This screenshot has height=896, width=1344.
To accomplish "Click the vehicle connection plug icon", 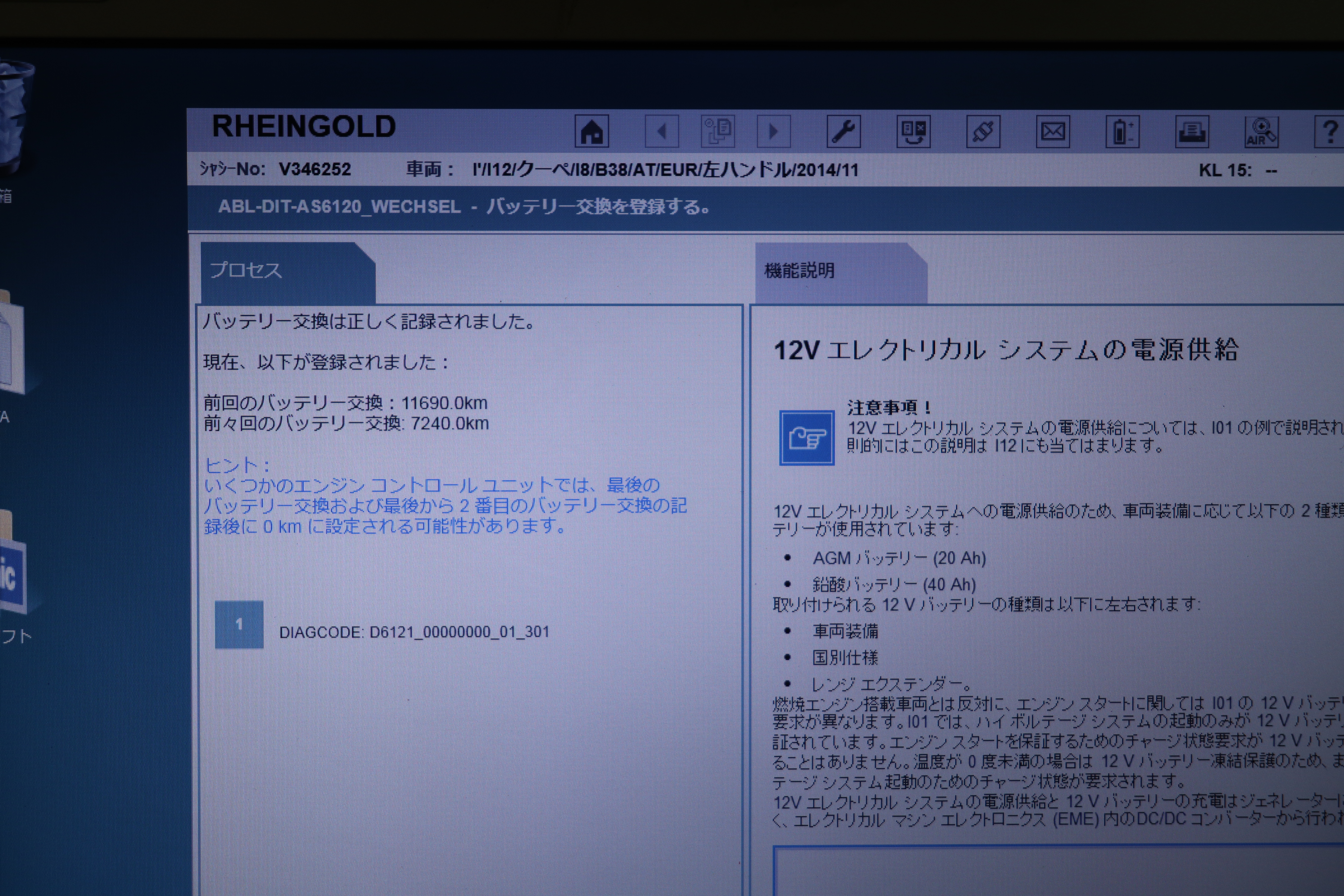I will click(983, 131).
